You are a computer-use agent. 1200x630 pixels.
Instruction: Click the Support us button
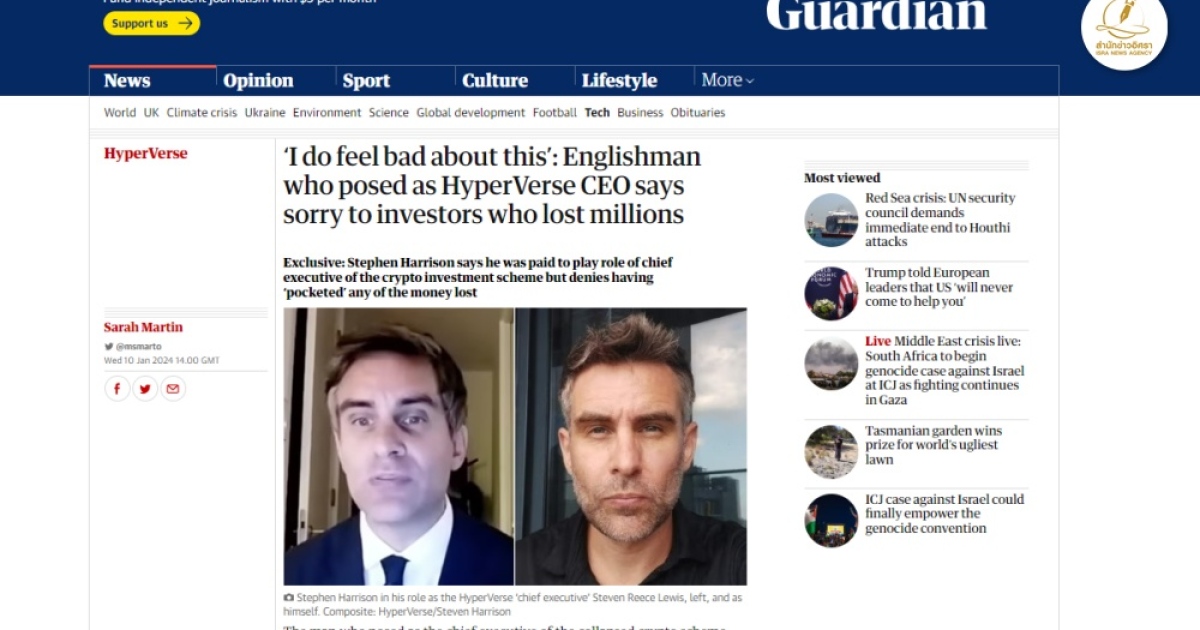pyautogui.click(x=152, y=23)
